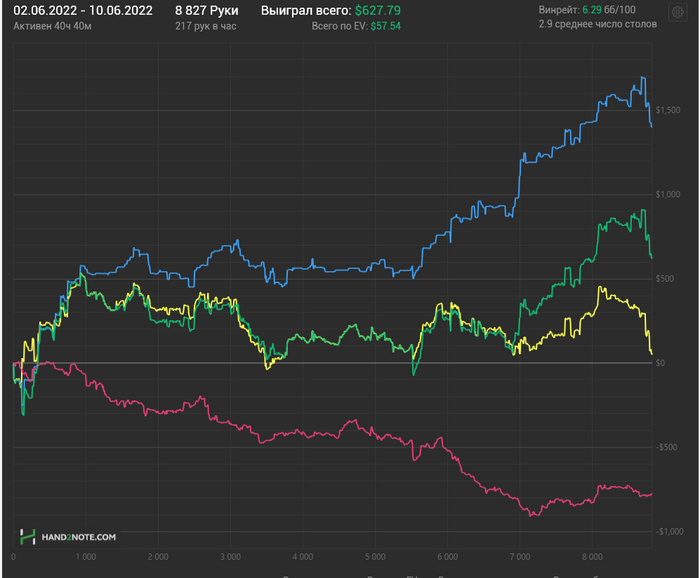
Task: Click the 'Активен 40ч 40м' text
Action: pyautogui.click(x=52, y=26)
